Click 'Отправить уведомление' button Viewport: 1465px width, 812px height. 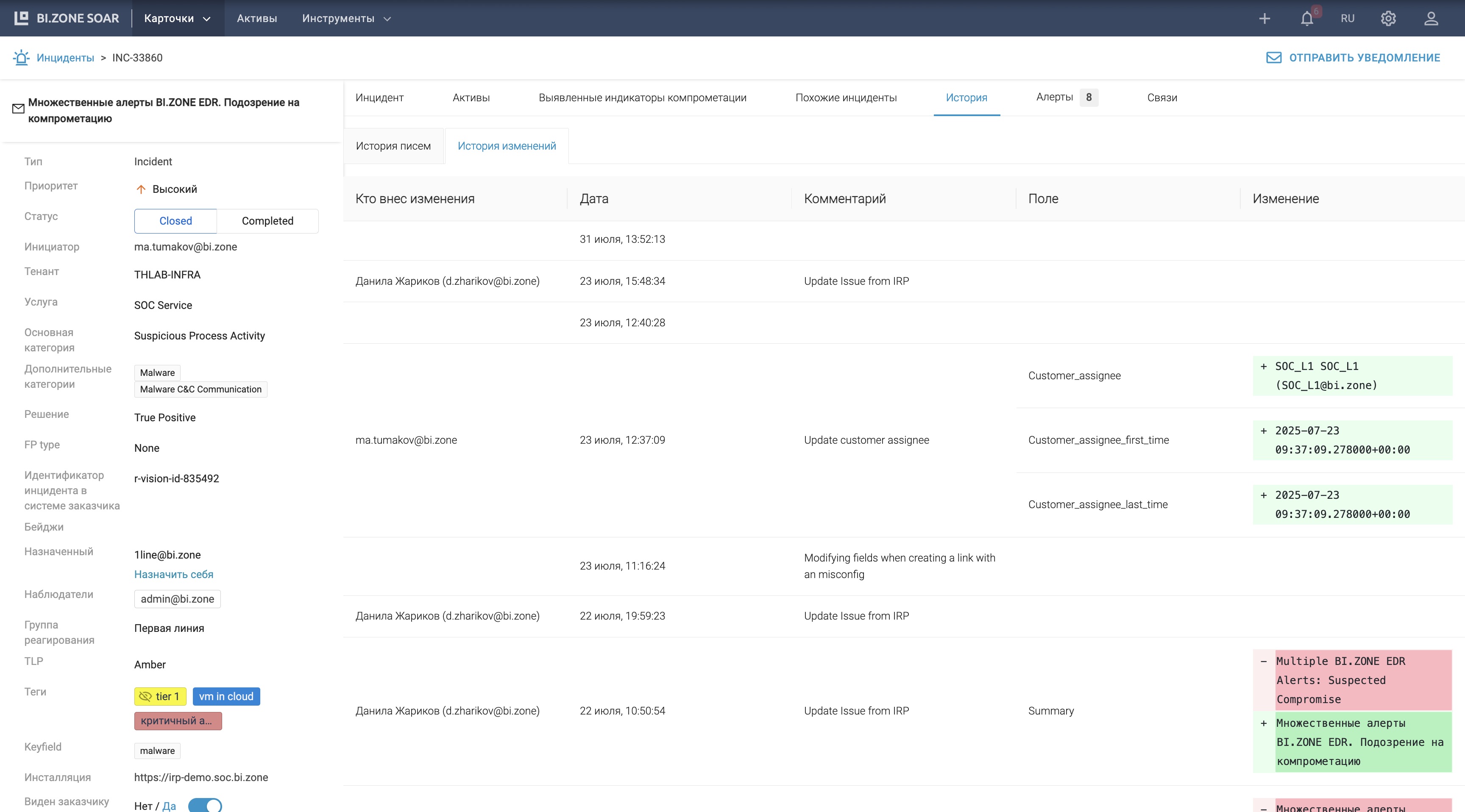[1353, 58]
